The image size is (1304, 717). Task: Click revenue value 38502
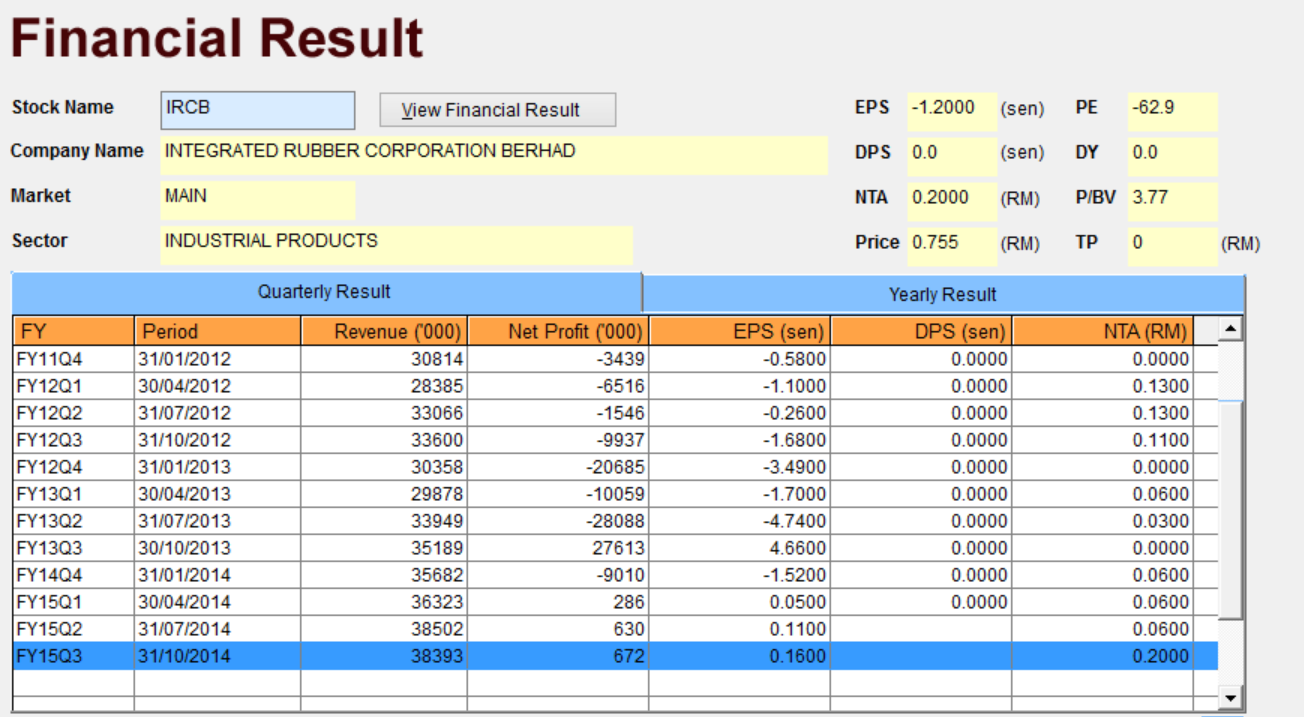tap(384, 629)
